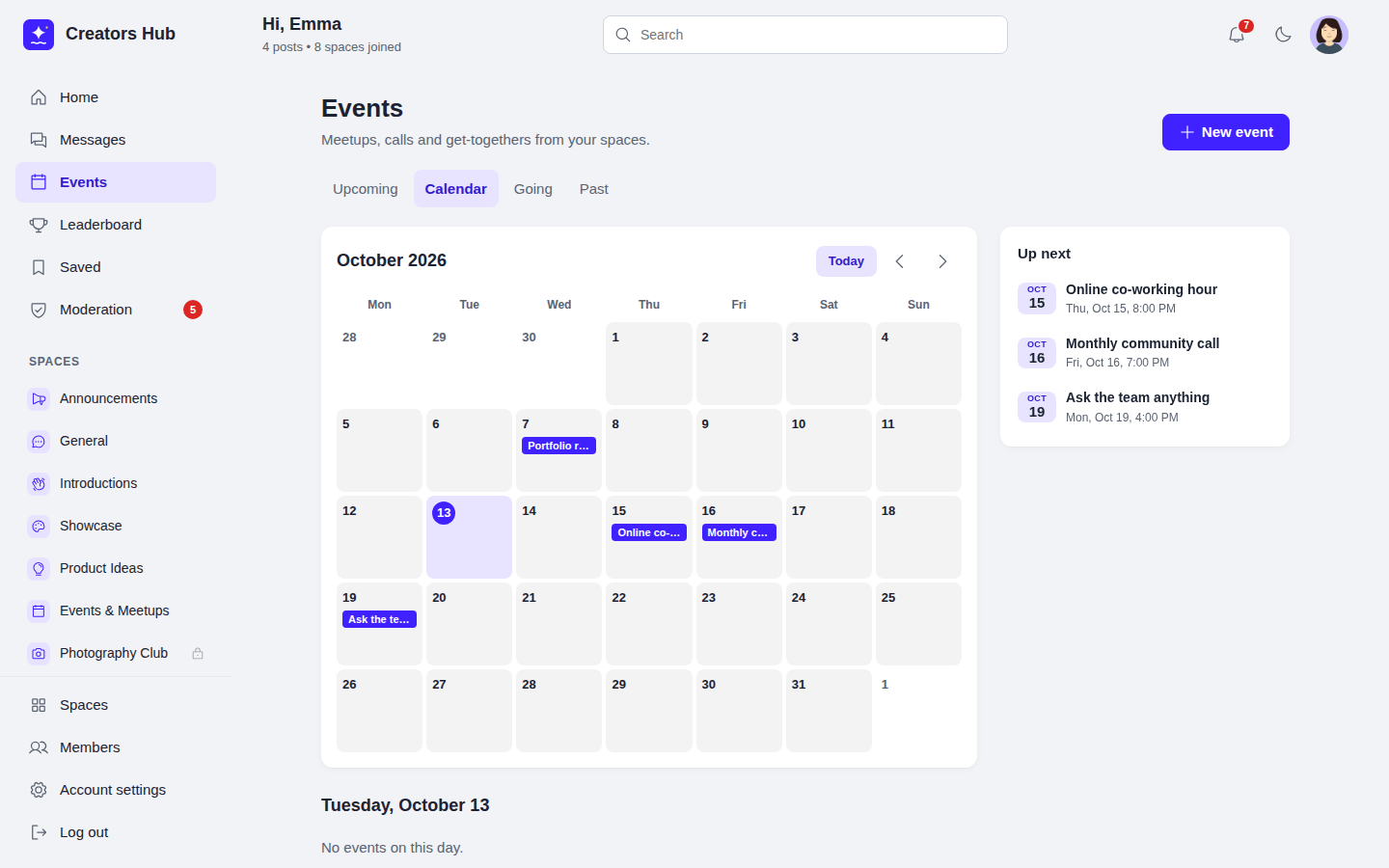This screenshot has width=1389, height=868.
Task: Select October 31 in calendar
Action: pyautogui.click(x=829, y=711)
